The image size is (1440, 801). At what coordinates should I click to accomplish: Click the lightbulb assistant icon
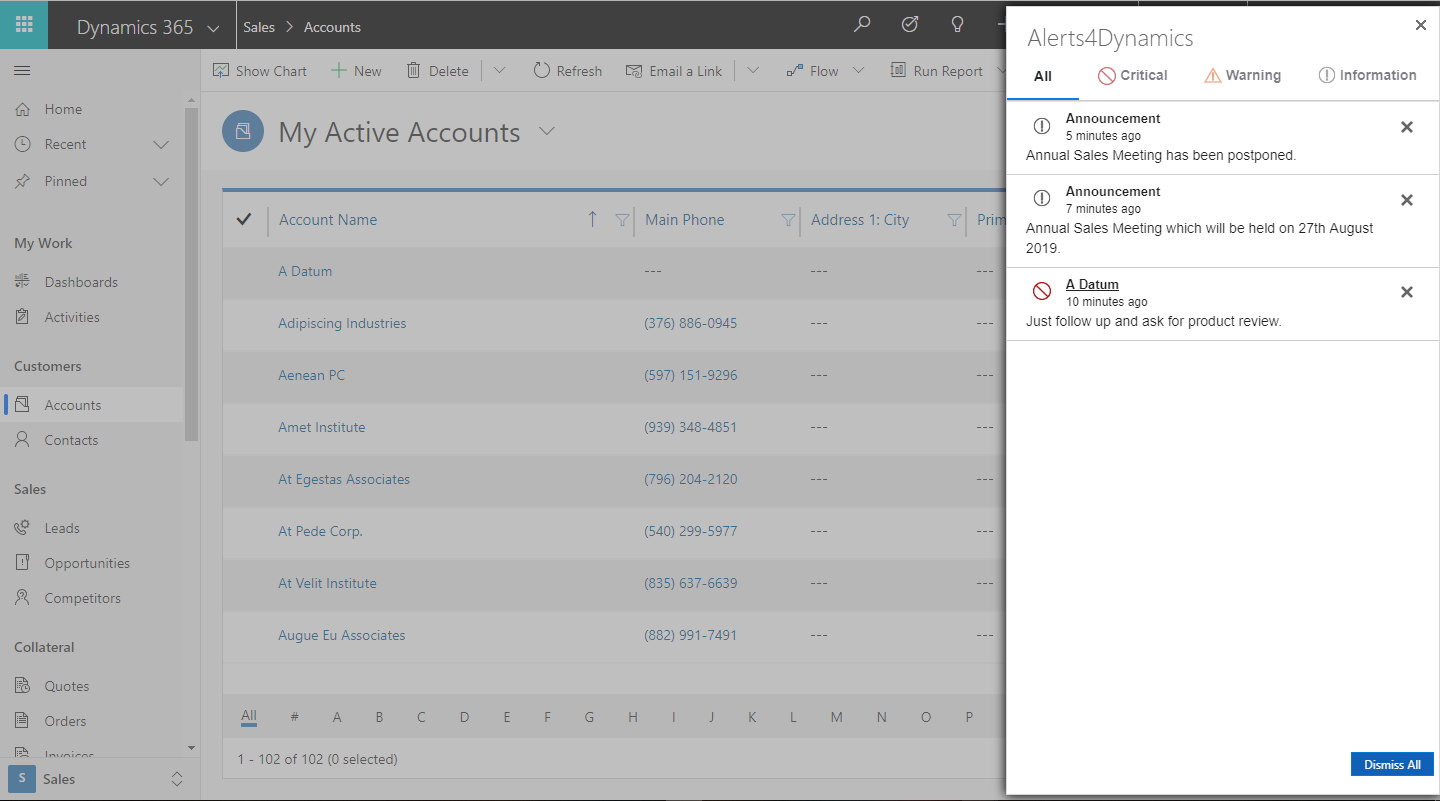coord(957,25)
